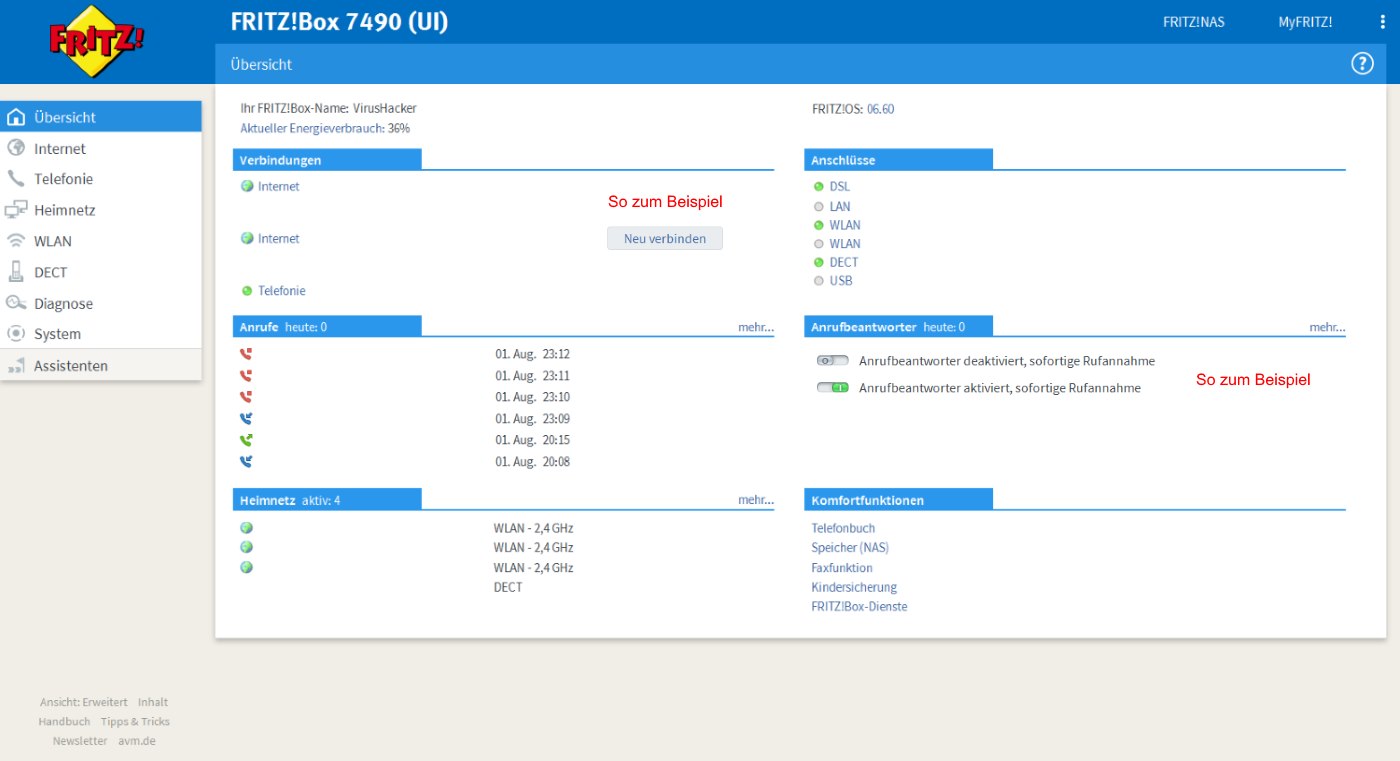This screenshot has height=761, width=1400.
Task: Click the DSL link under Anschlüsse
Action: coord(840,187)
